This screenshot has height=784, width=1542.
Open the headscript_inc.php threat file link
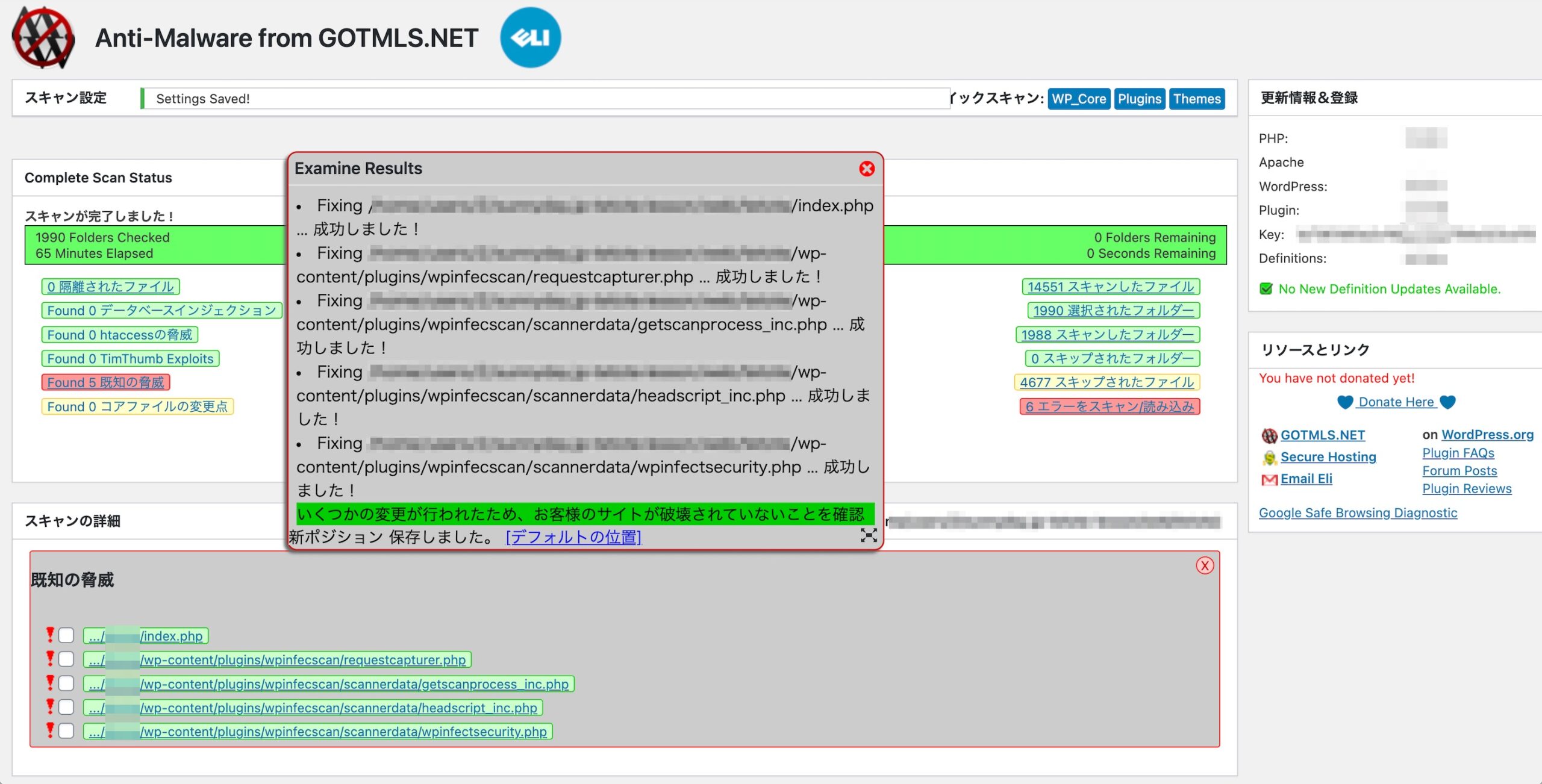point(313,708)
